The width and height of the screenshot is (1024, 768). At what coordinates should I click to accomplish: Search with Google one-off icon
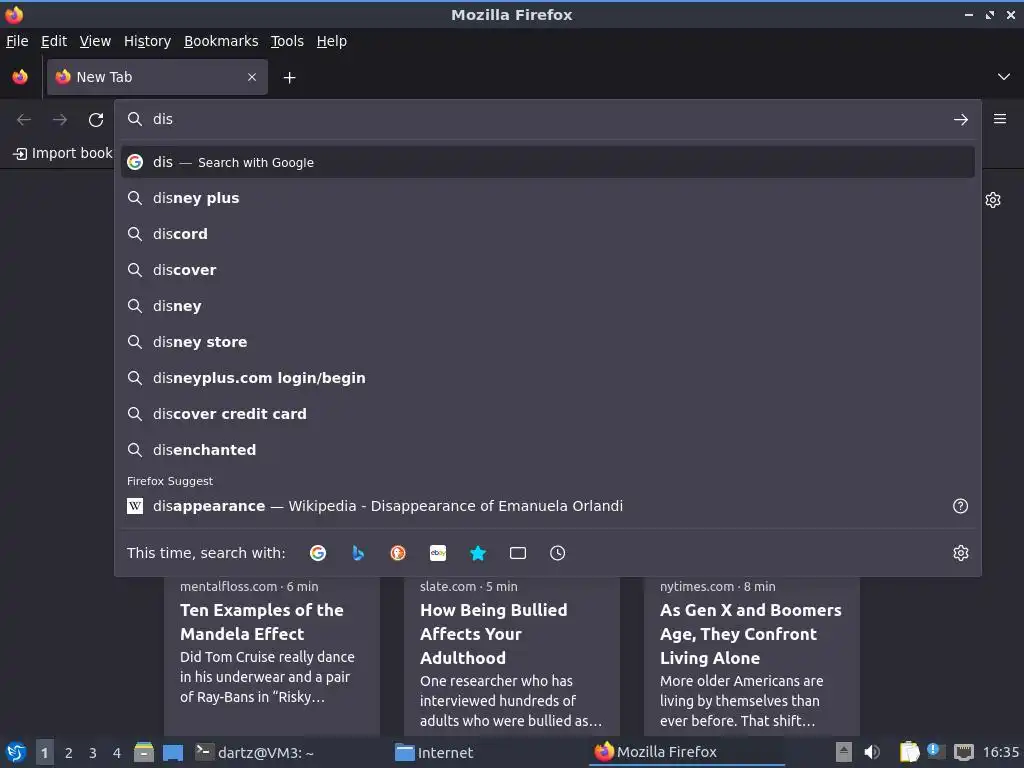pos(318,553)
